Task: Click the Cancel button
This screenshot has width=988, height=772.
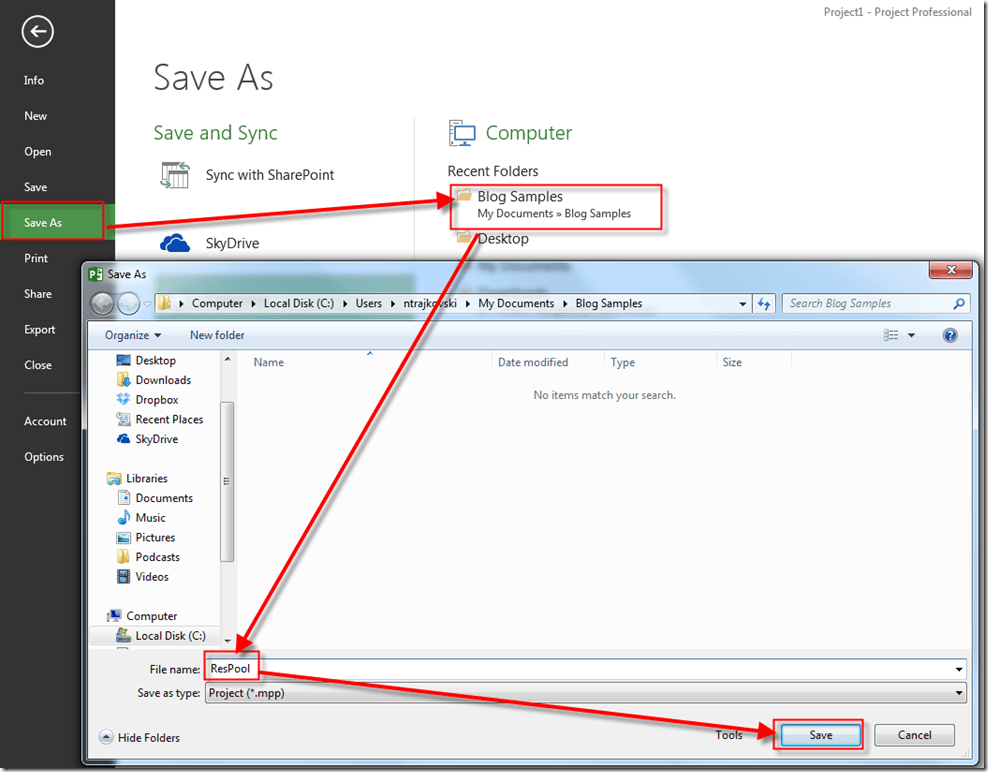Action: coord(914,735)
